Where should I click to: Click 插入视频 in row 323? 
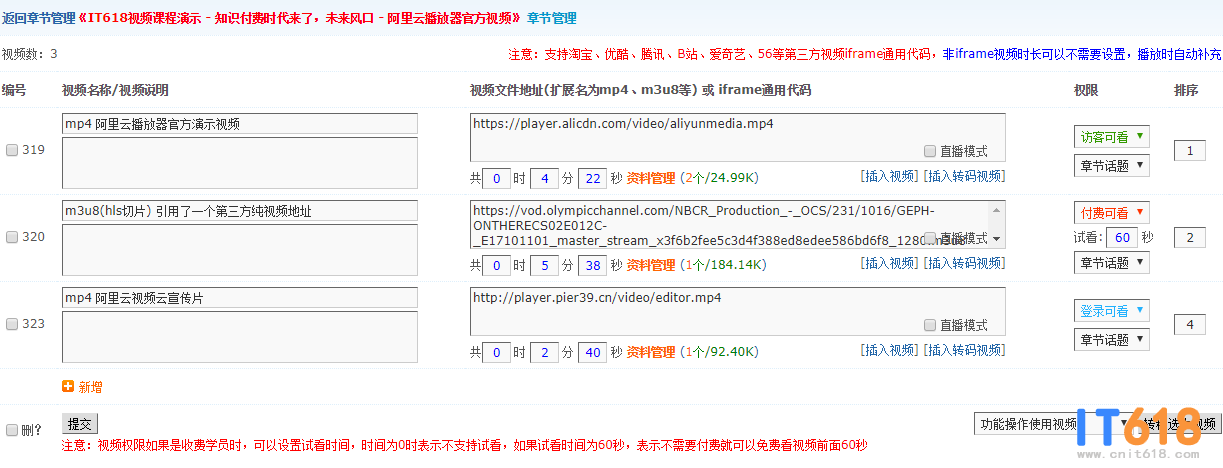pos(888,350)
